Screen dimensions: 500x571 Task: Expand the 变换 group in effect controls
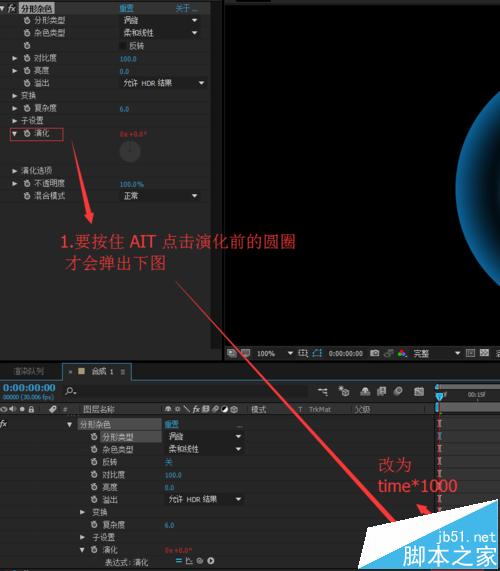point(15,96)
